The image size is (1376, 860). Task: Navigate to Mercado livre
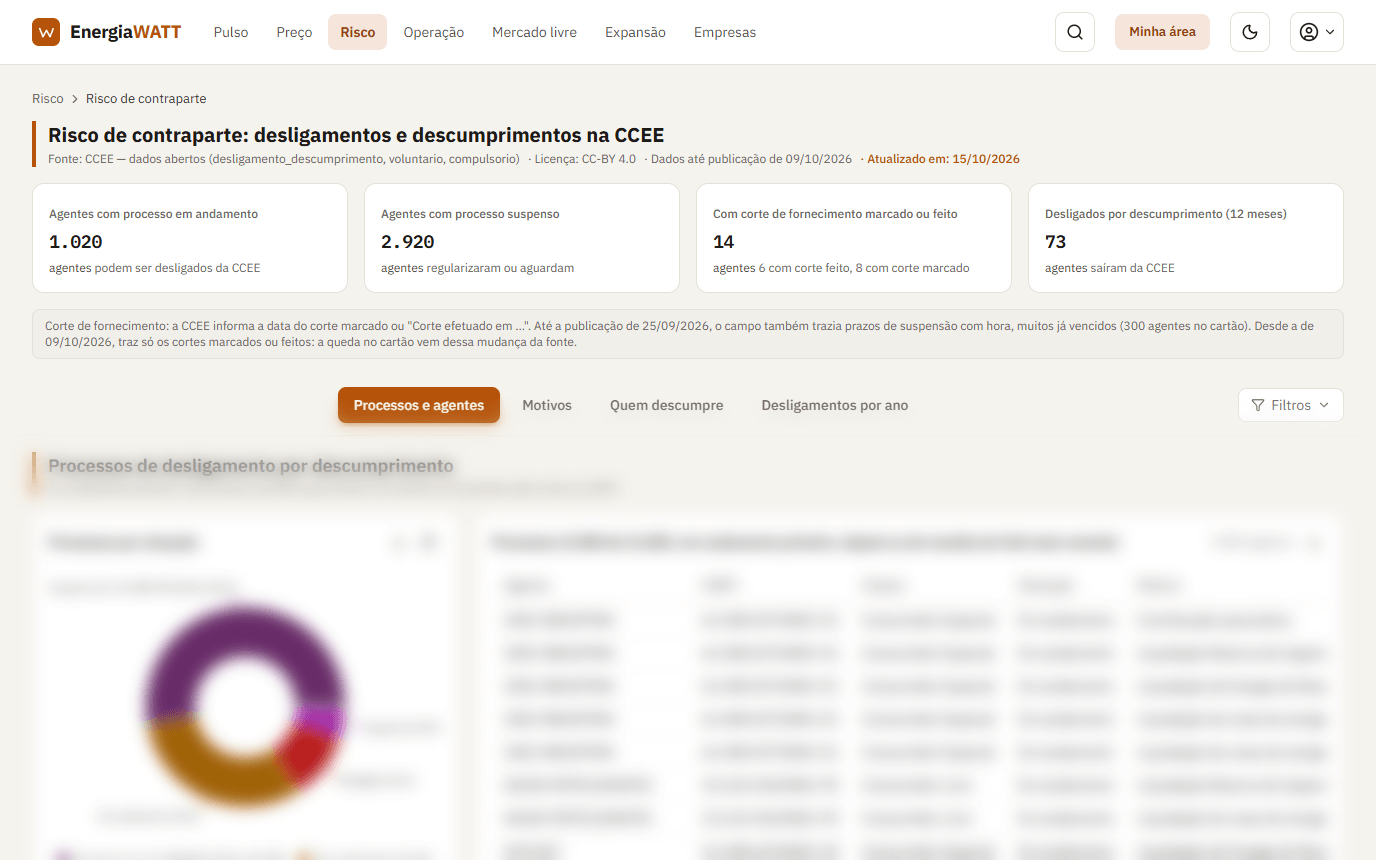pyautogui.click(x=534, y=32)
